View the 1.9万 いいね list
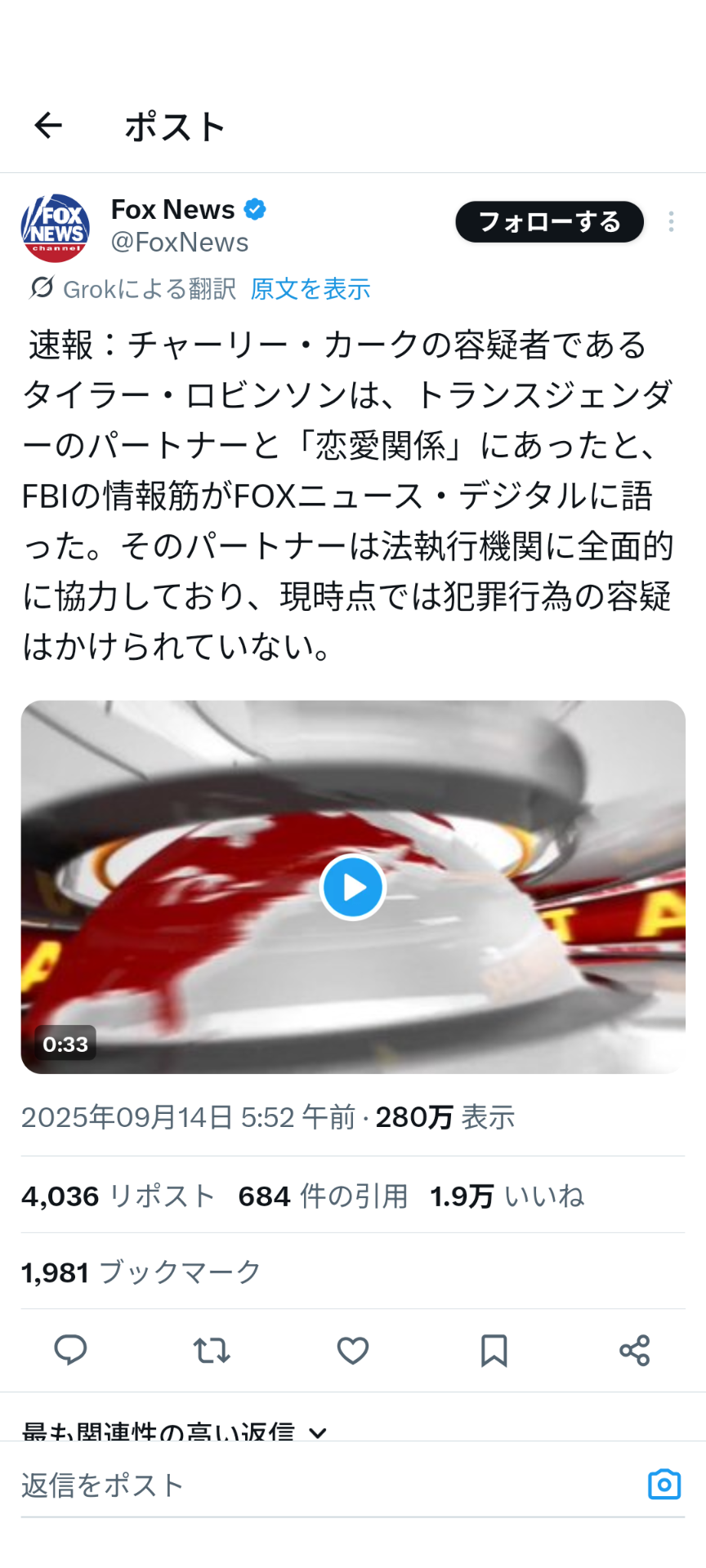Screen dimensions: 706x1568 coord(507,1196)
